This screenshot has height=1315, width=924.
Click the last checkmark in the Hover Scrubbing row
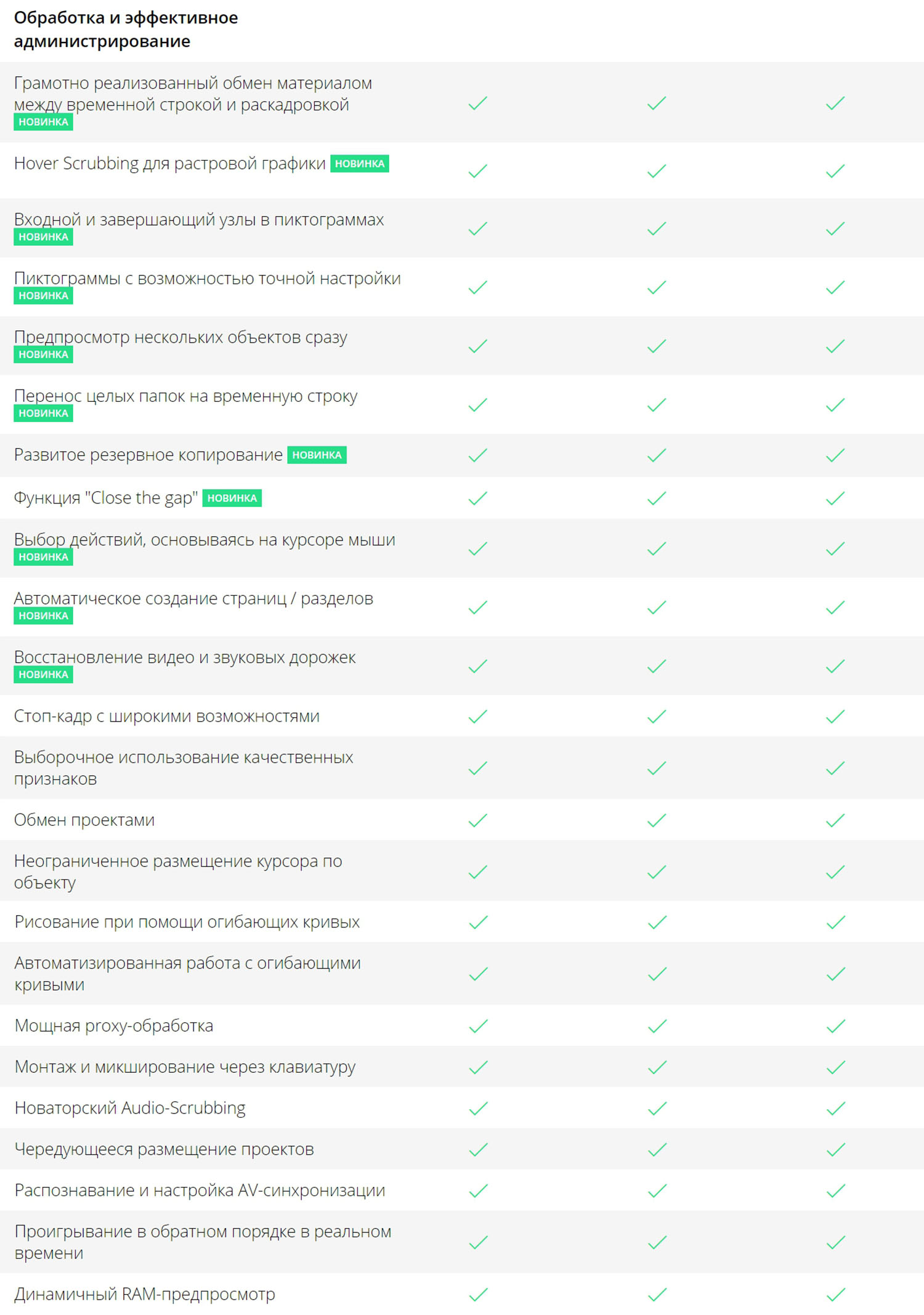pos(835,171)
